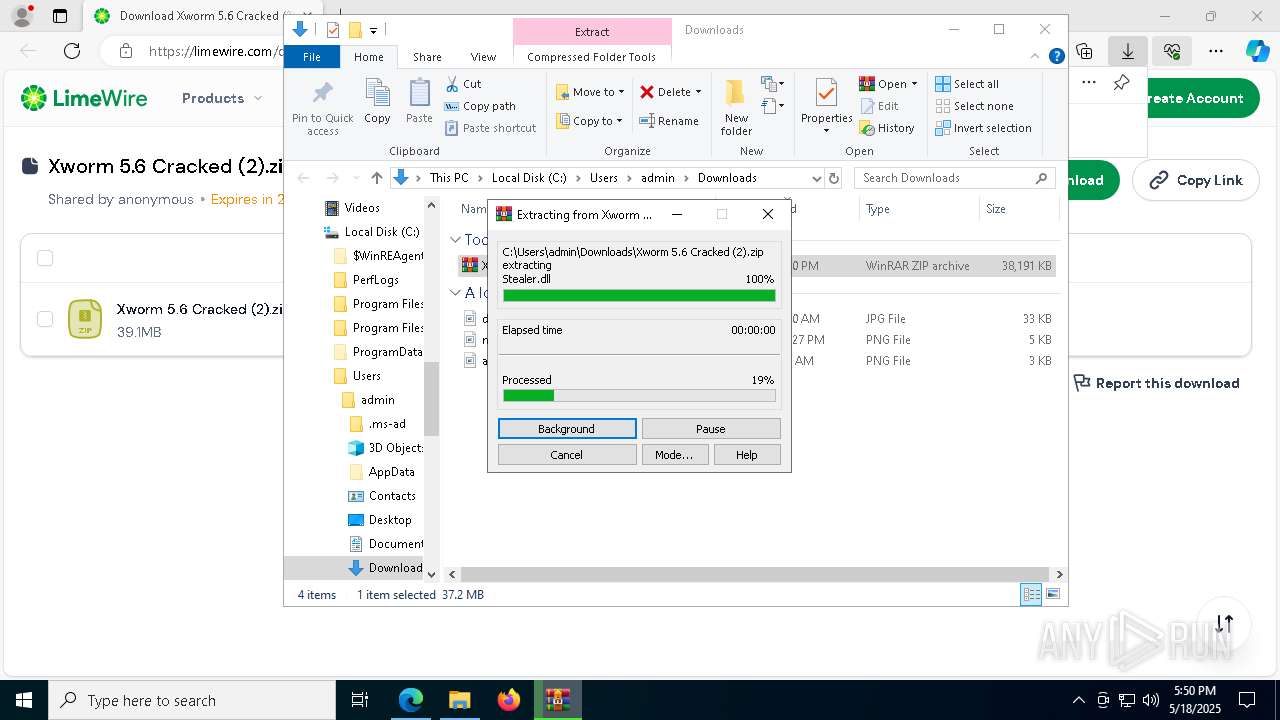Click the Processed progress bar
The height and width of the screenshot is (720, 1280).
639,396
